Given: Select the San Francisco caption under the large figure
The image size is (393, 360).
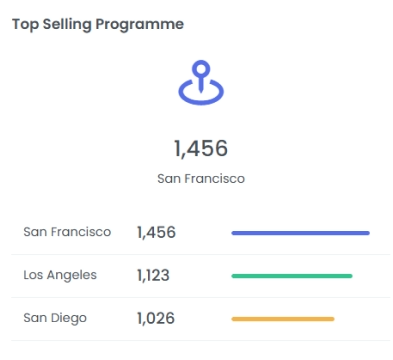Looking at the screenshot, I should pyautogui.click(x=201, y=179).
